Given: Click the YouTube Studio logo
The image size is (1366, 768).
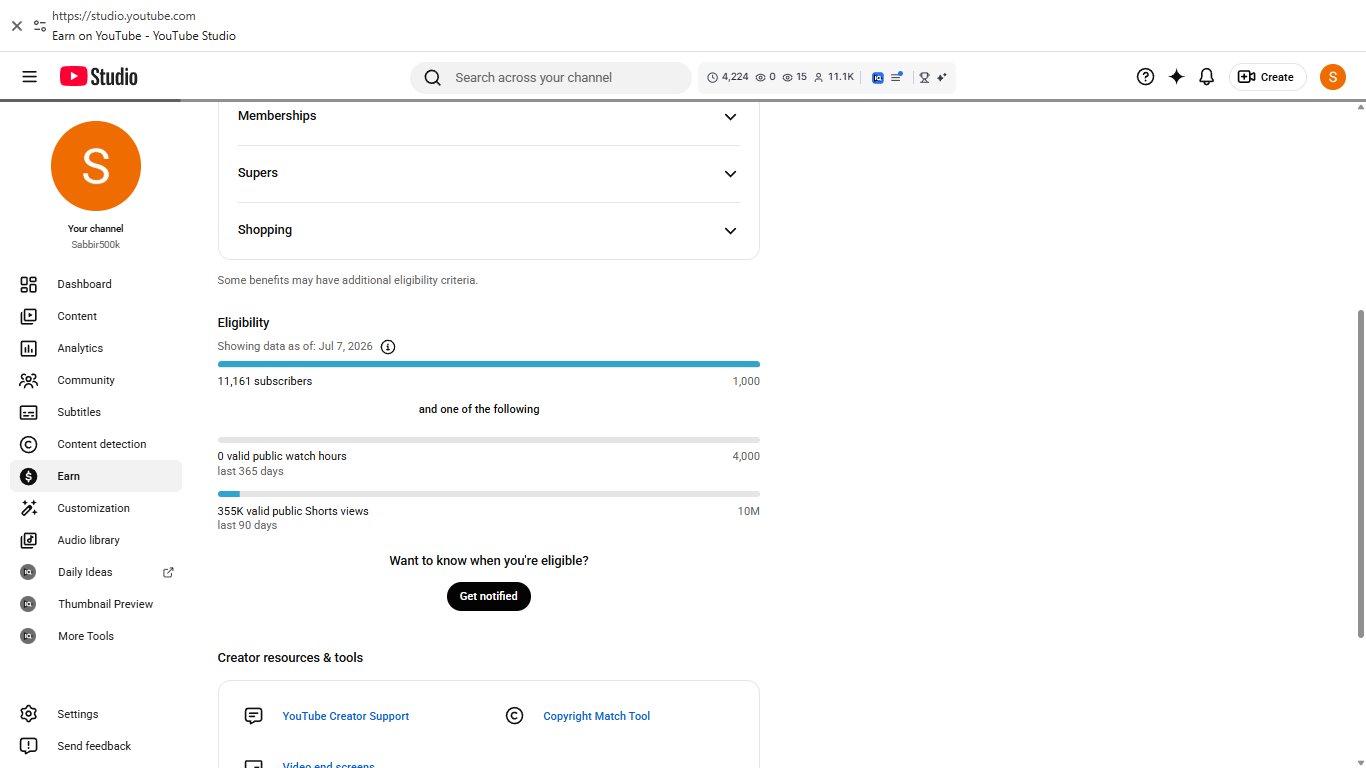Looking at the screenshot, I should pos(98,77).
